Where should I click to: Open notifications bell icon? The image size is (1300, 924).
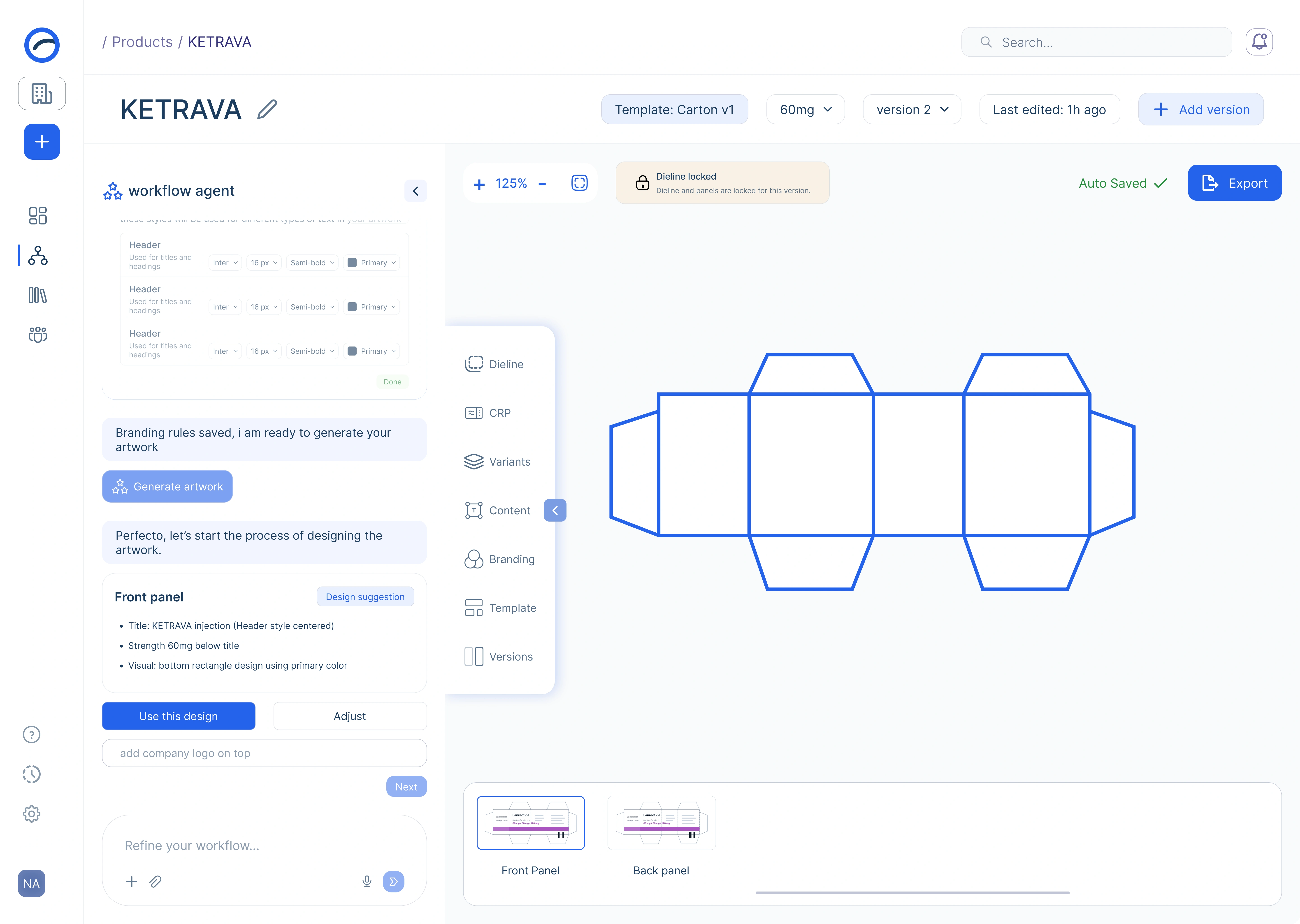(1259, 42)
